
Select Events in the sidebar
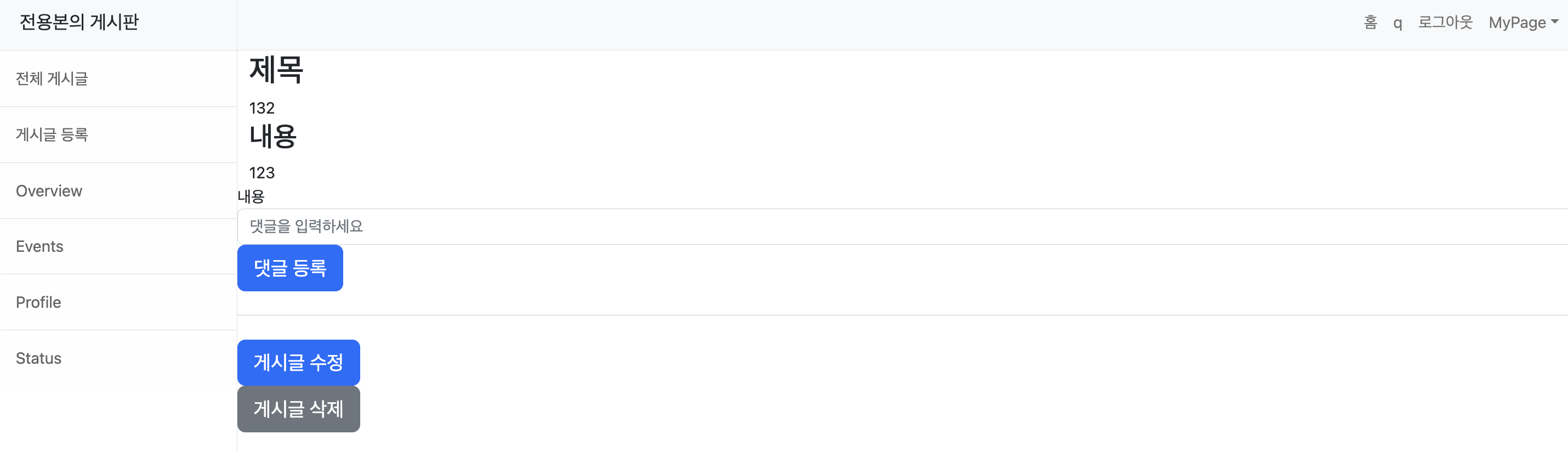(118, 246)
